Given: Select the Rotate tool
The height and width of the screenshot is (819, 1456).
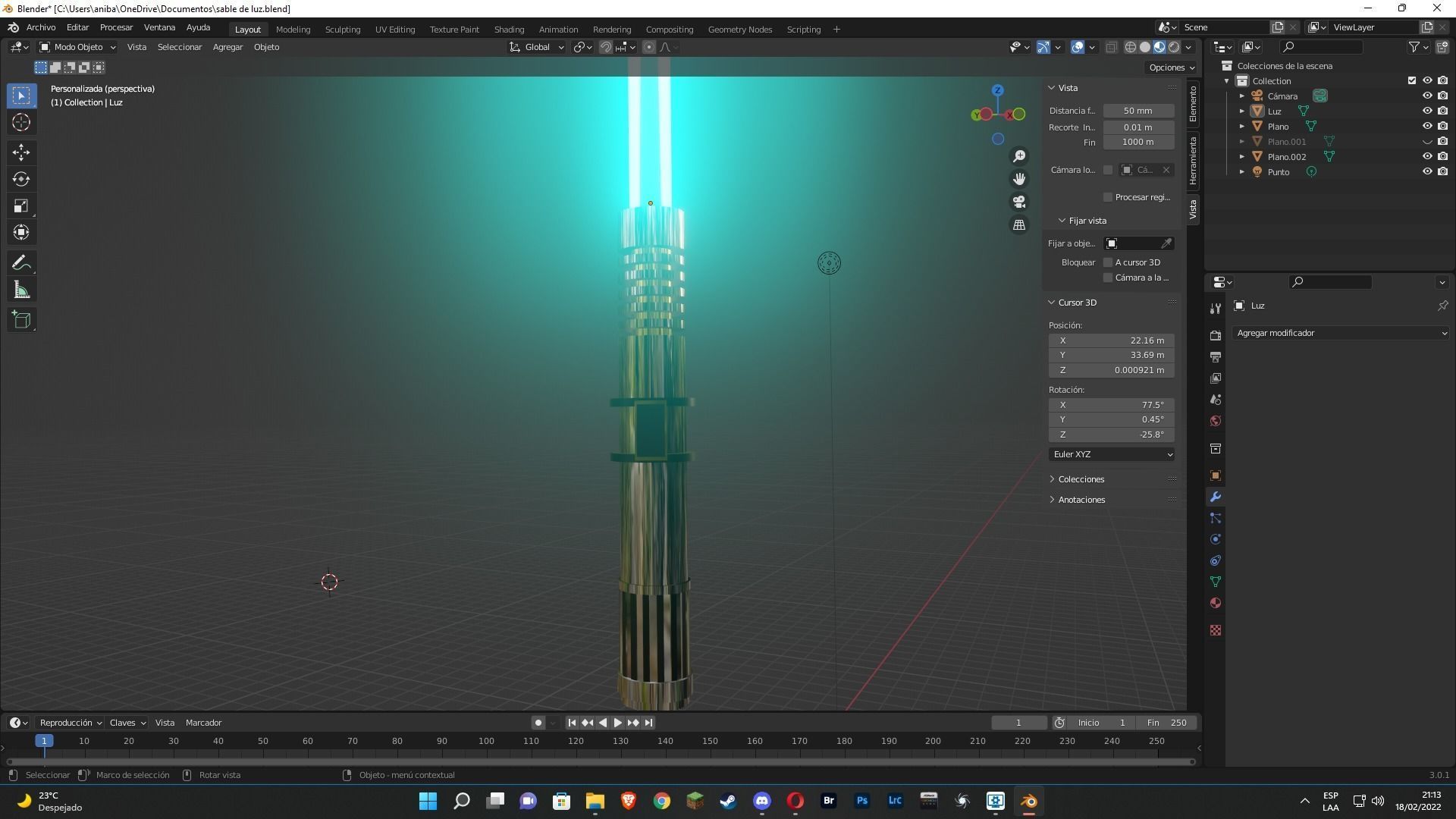Looking at the screenshot, I should (x=21, y=179).
